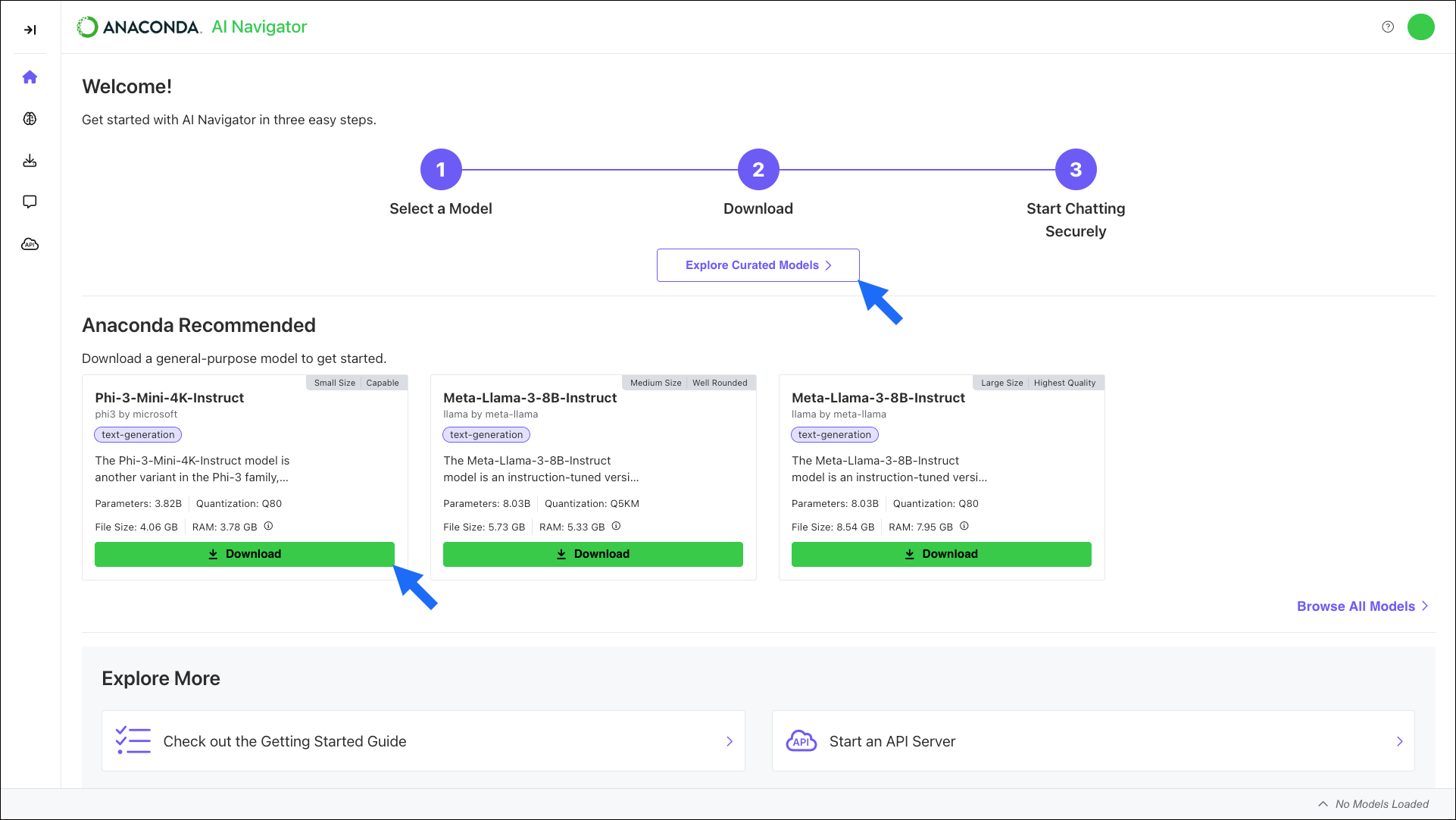Viewport: 1456px width, 820px height.
Task: Show RAM info on the large Meta-Llama card
Action: [x=964, y=525]
